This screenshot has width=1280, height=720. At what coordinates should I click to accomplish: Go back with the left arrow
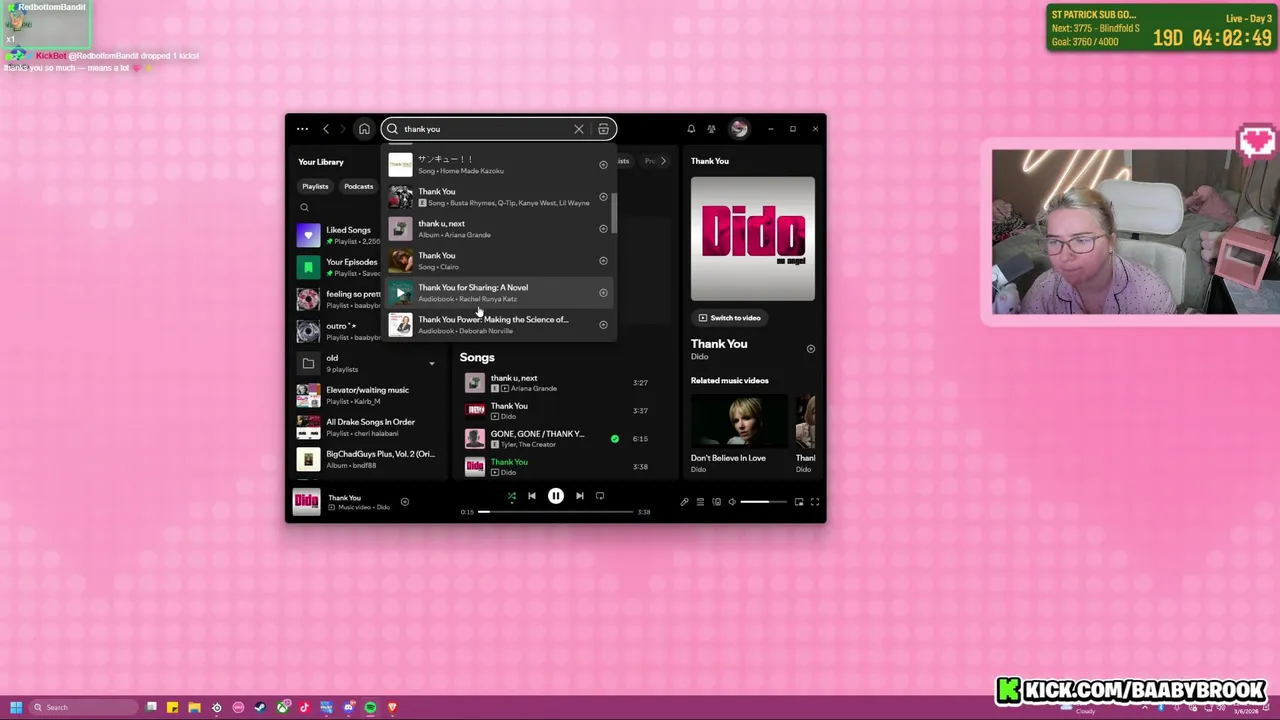326,129
